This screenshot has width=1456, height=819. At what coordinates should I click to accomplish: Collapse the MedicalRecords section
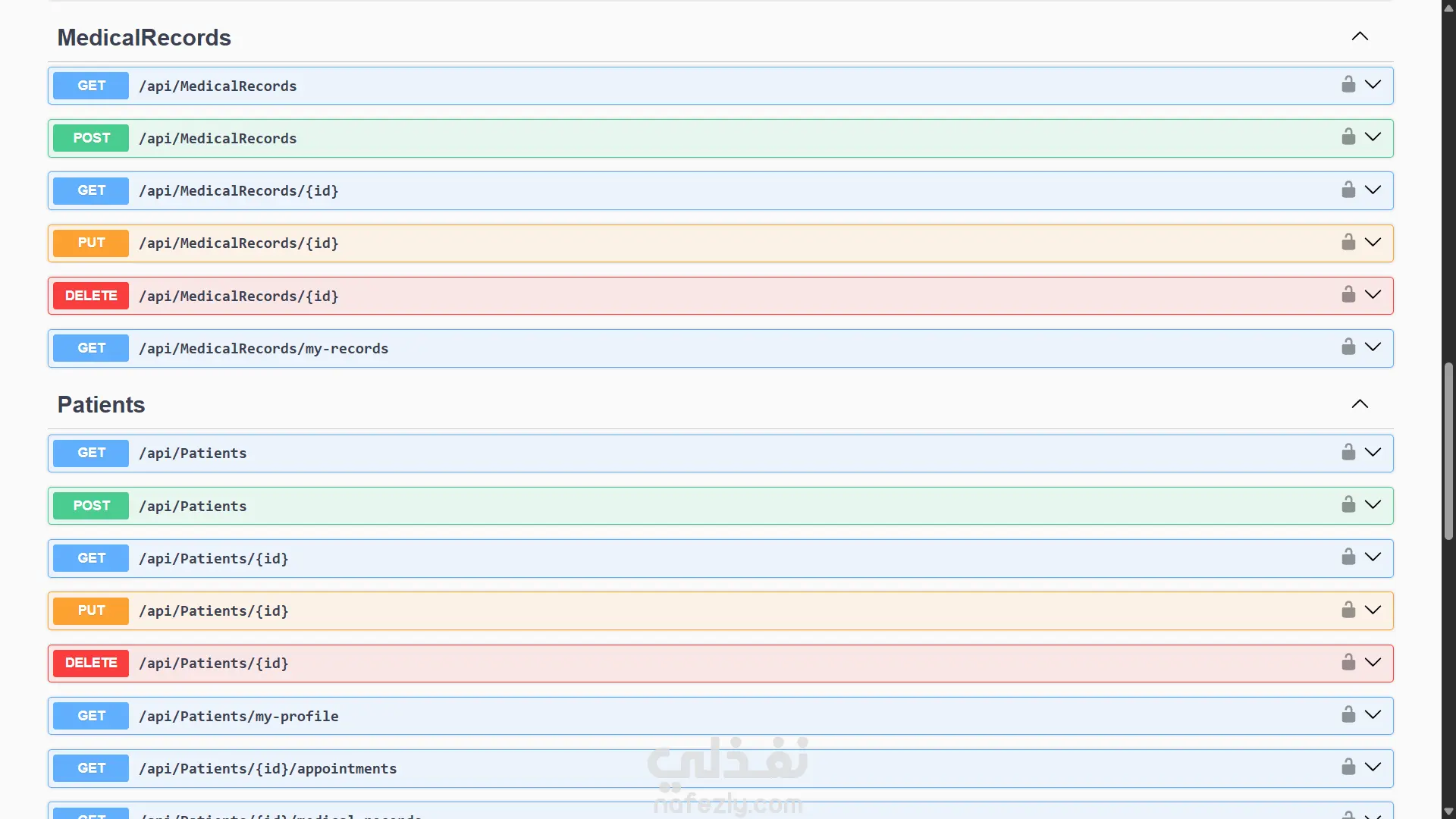[x=1360, y=36]
